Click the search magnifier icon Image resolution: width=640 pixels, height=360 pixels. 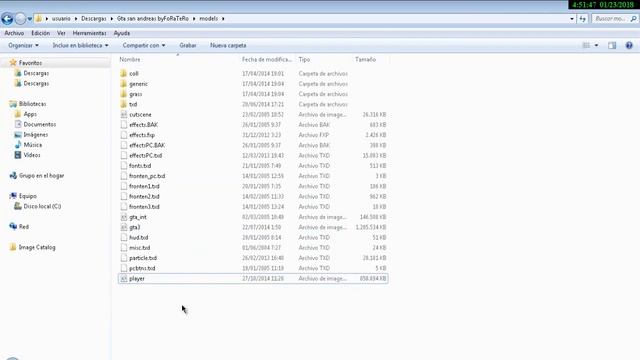click(633, 19)
